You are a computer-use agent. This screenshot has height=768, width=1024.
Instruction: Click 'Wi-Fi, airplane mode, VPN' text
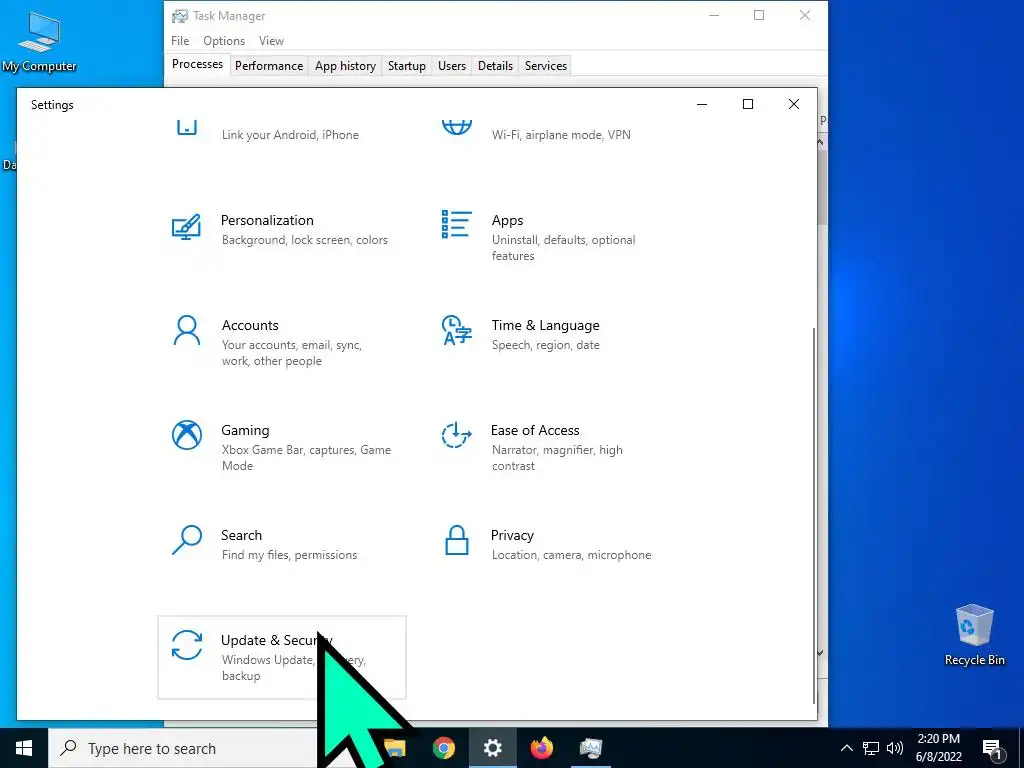(x=561, y=135)
